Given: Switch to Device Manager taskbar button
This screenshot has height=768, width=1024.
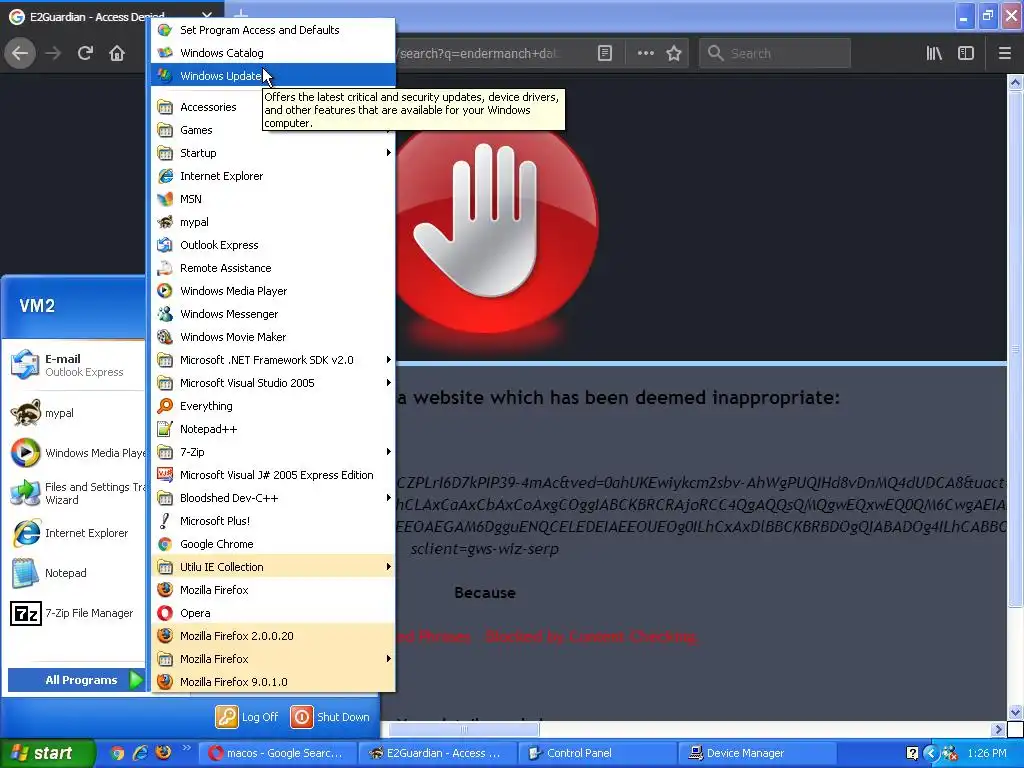Looking at the screenshot, I should (x=758, y=753).
